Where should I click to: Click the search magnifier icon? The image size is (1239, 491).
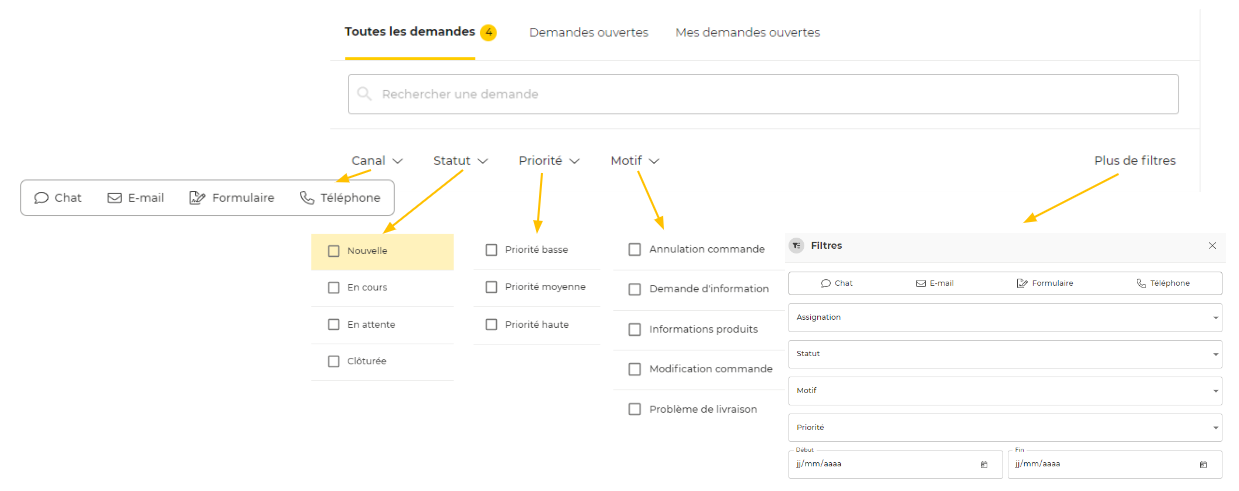point(365,94)
